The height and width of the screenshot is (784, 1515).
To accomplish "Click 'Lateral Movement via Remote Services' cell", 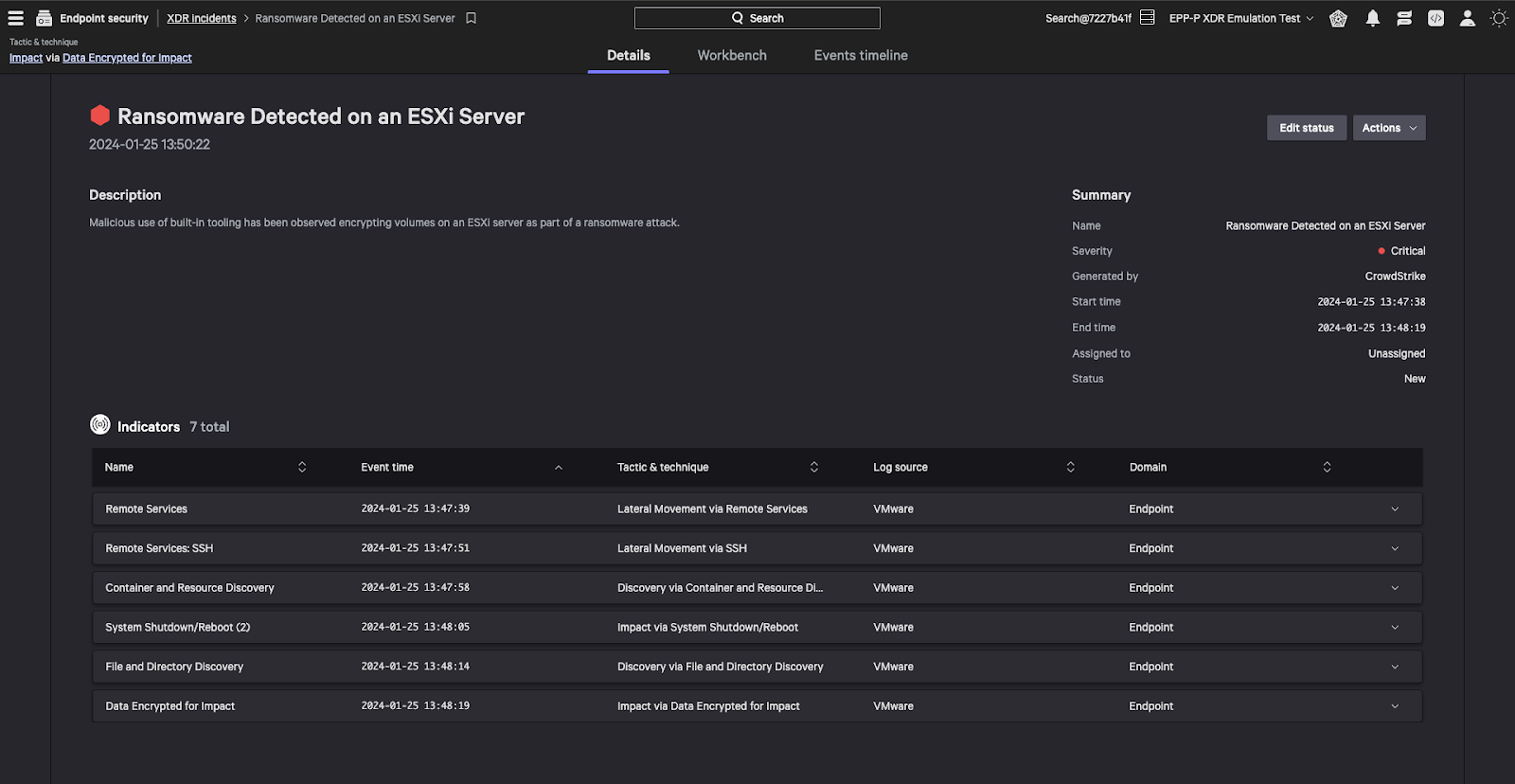I will pyautogui.click(x=712, y=509).
